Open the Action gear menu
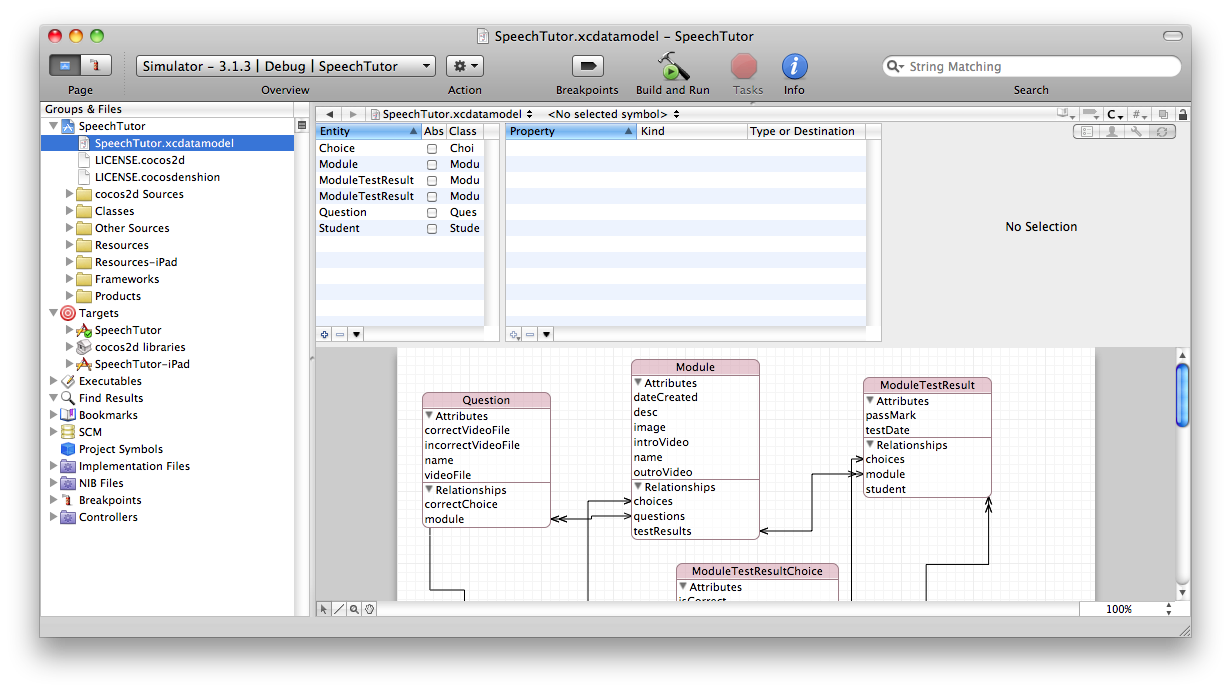Image resolution: width=1231 pixels, height=692 pixels. click(465, 66)
